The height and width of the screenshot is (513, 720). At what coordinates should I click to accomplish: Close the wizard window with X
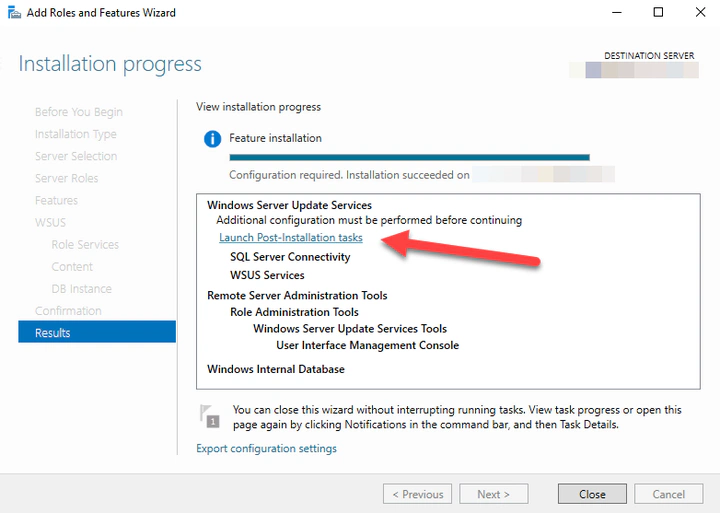point(700,12)
